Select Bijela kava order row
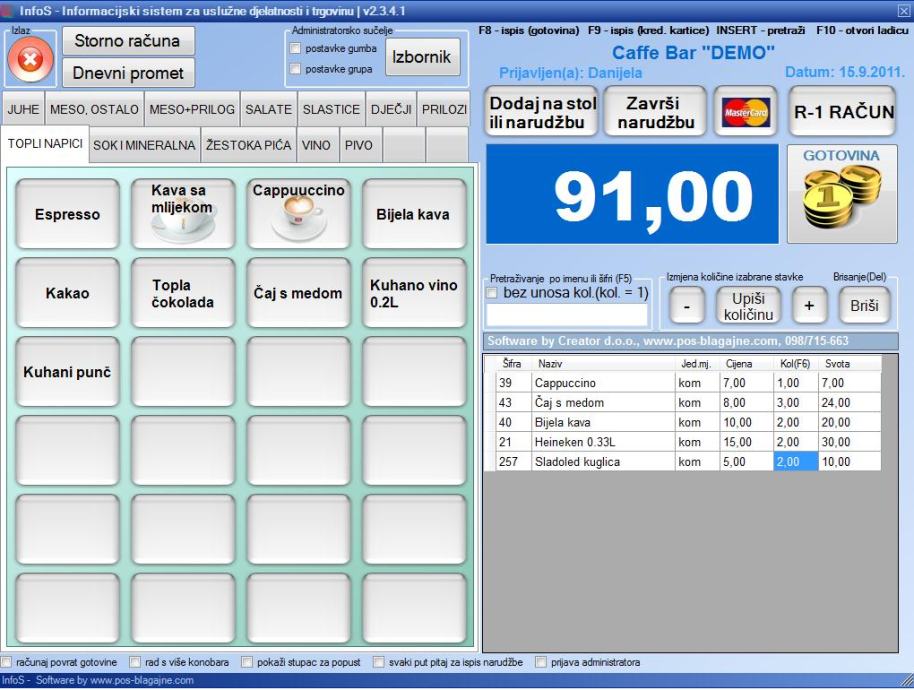Screen dimensions: 914x690 pos(683,423)
